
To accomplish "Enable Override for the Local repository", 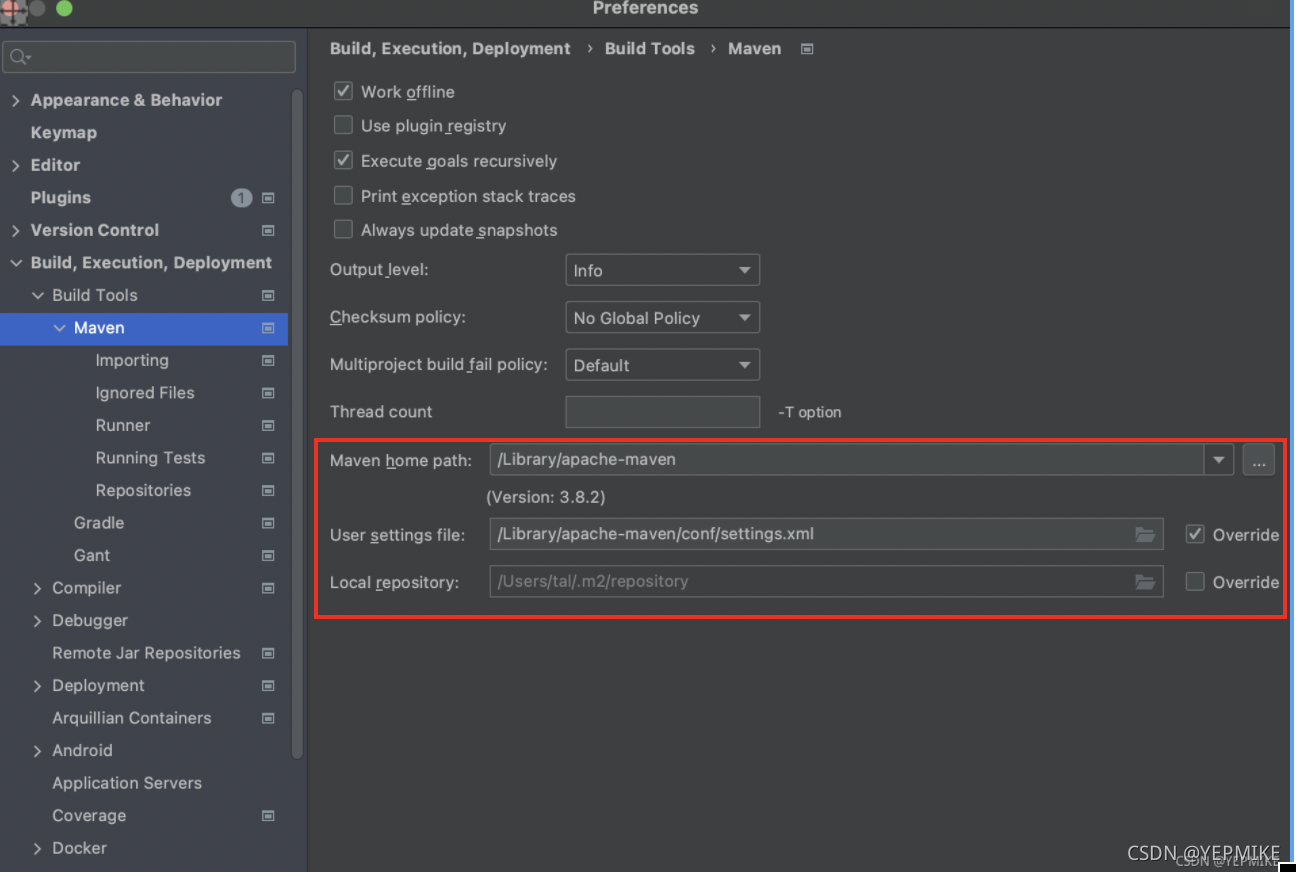I will coord(1195,581).
